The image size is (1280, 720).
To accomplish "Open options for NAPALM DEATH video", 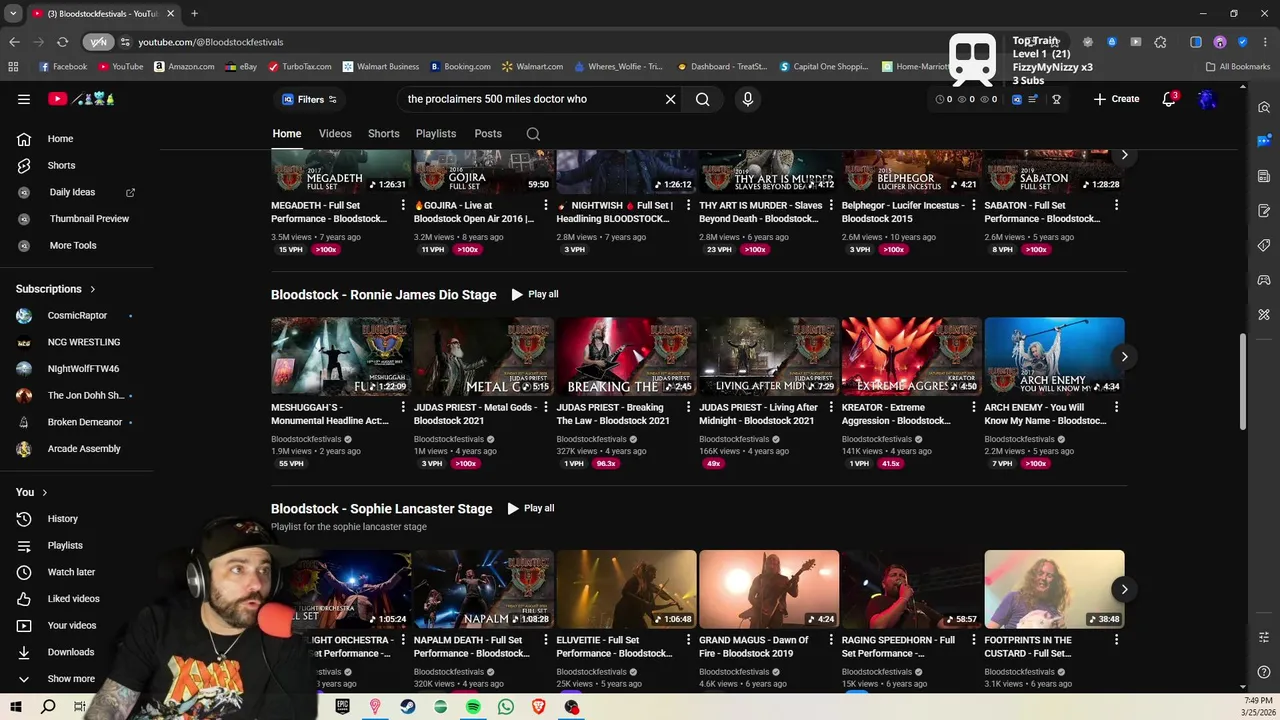I will [x=546, y=640].
